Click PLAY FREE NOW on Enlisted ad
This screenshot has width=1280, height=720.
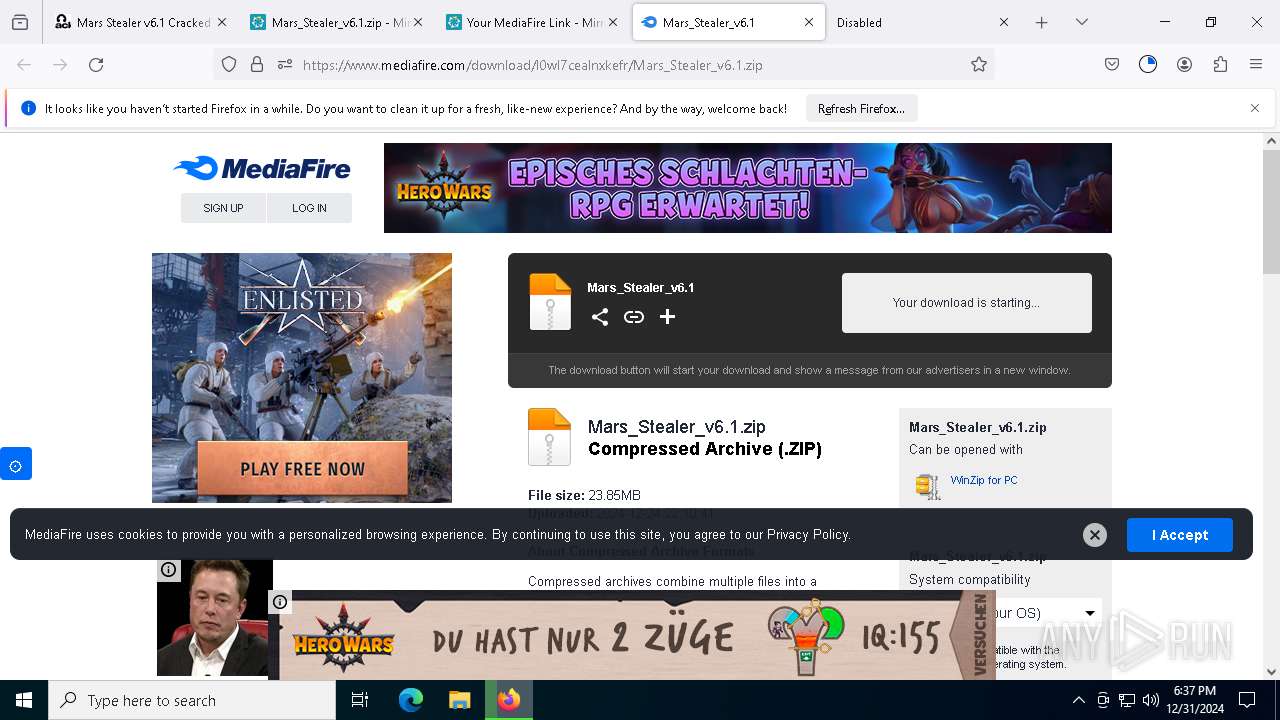pyautogui.click(x=302, y=469)
